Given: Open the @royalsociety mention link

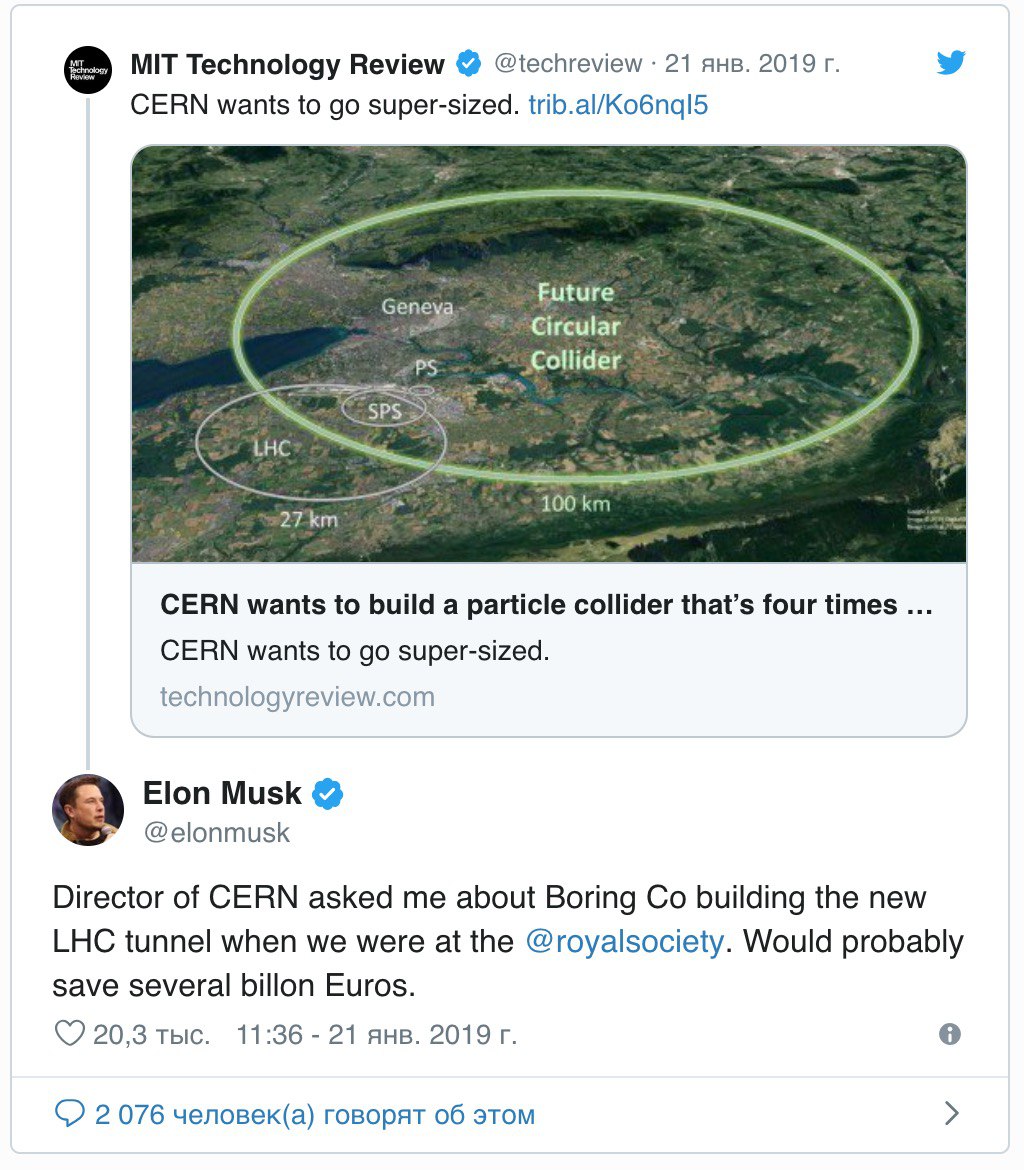Looking at the screenshot, I should click(625, 942).
